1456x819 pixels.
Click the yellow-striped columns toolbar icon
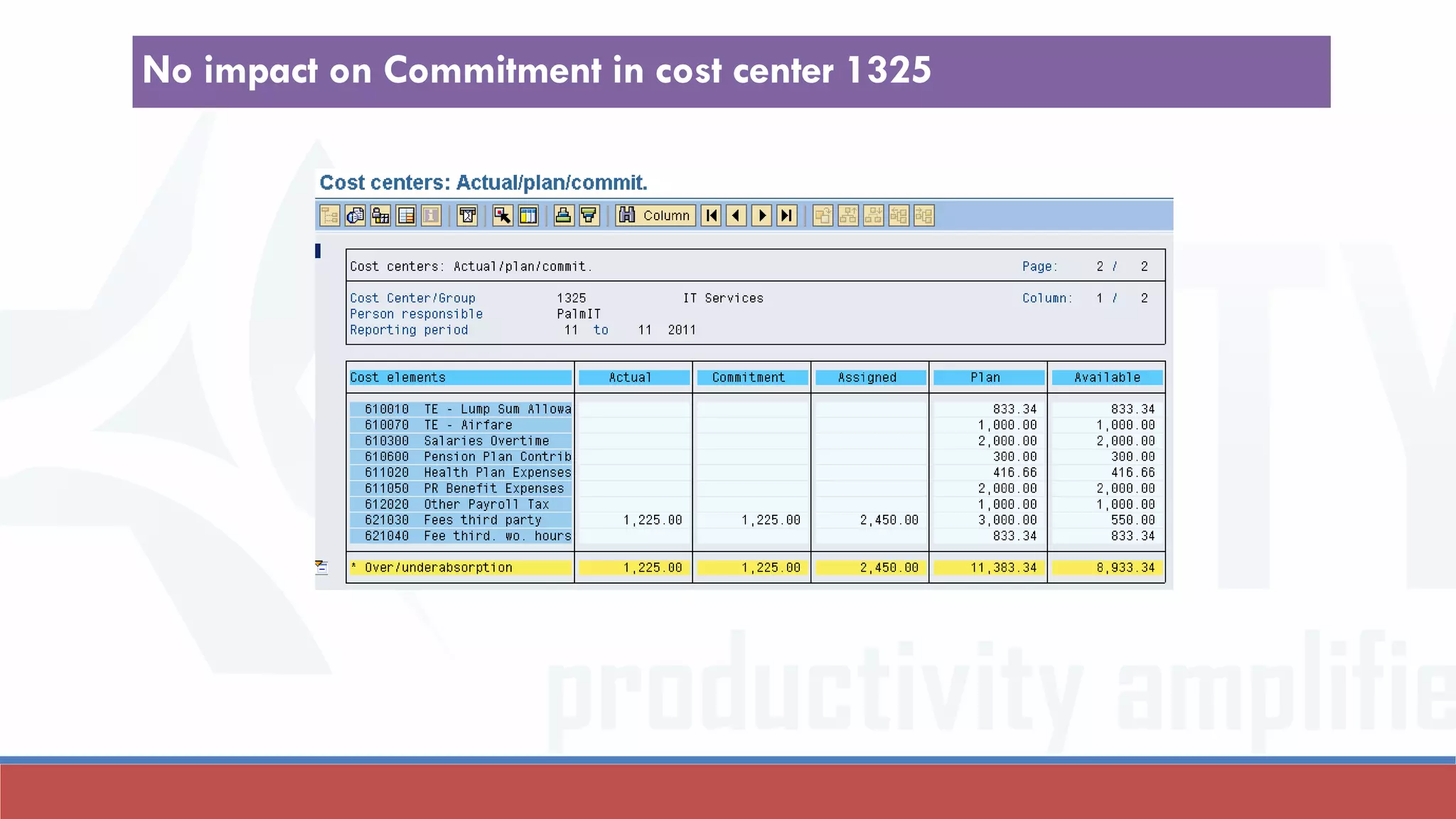pyautogui.click(x=528, y=215)
